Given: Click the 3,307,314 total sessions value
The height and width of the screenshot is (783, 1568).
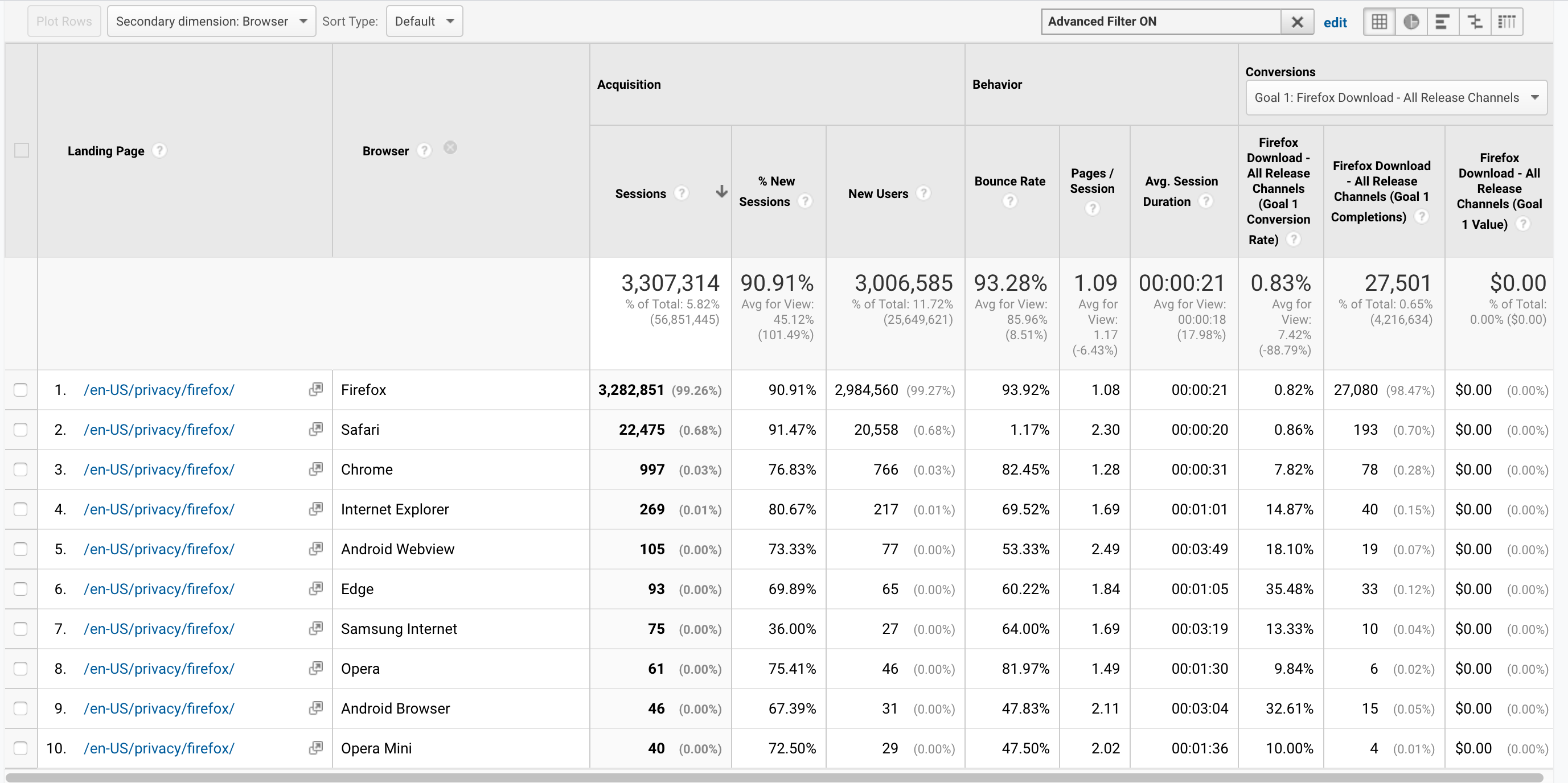Looking at the screenshot, I should pos(670,283).
